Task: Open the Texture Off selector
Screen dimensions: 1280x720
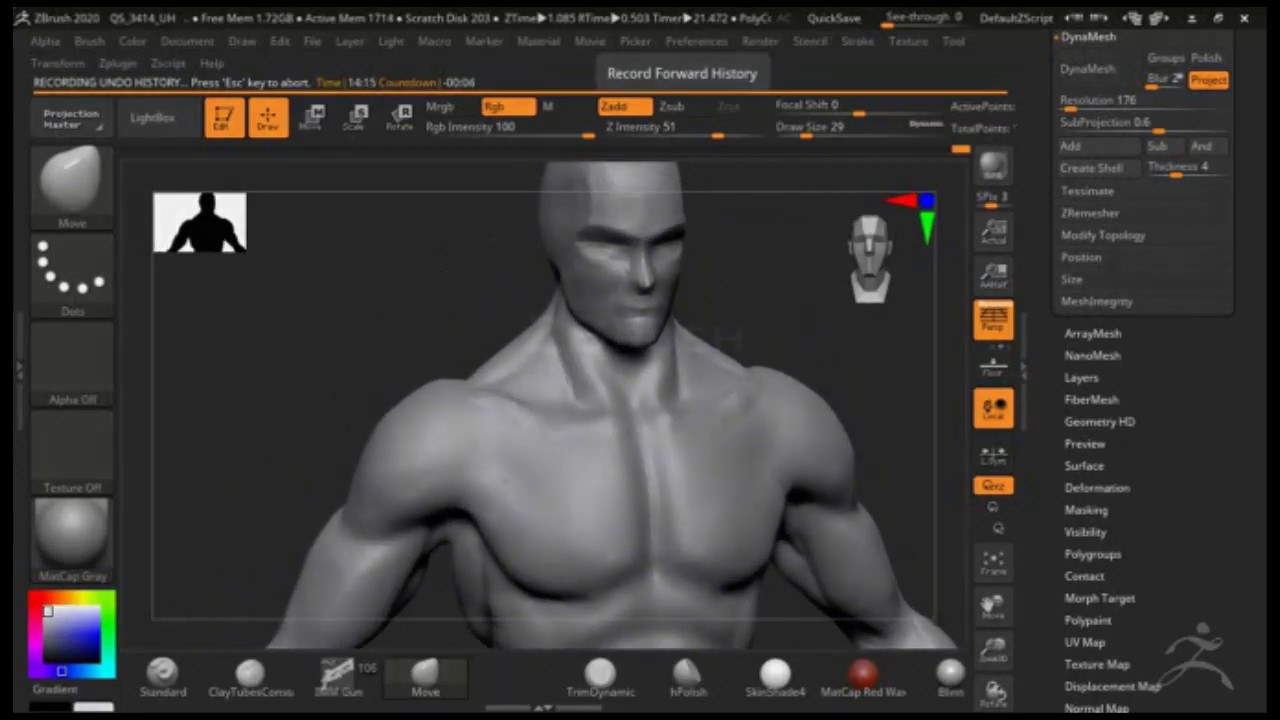Action: 72,452
